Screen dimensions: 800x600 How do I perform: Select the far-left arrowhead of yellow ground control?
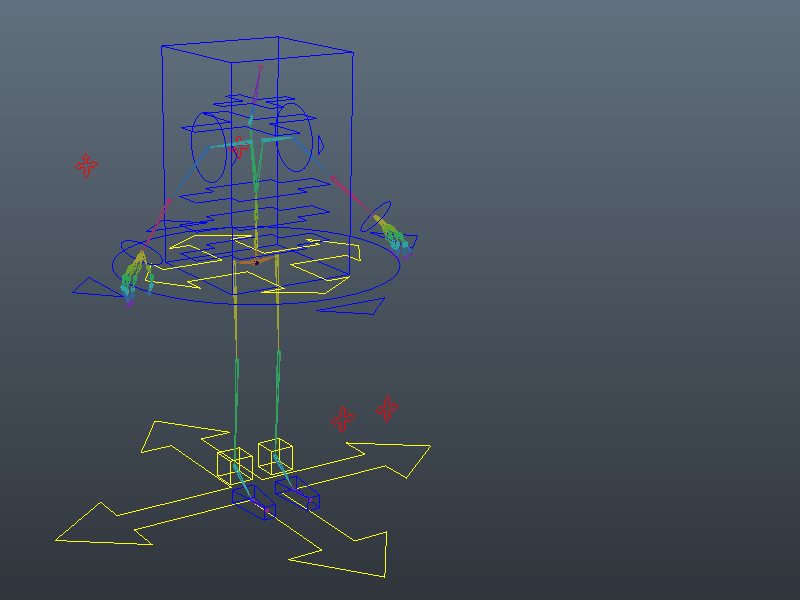pos(96,525)
